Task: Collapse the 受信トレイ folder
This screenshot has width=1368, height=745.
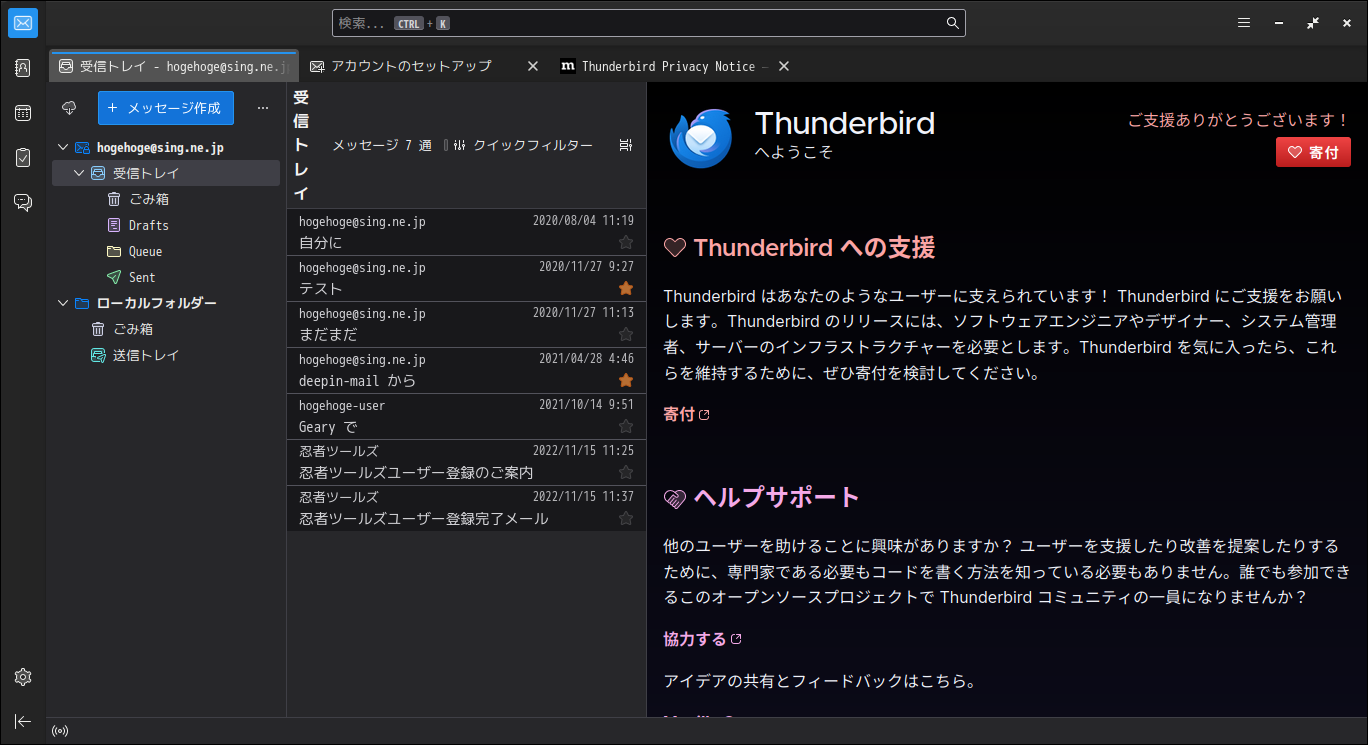Action: click(x=79, y=173)
